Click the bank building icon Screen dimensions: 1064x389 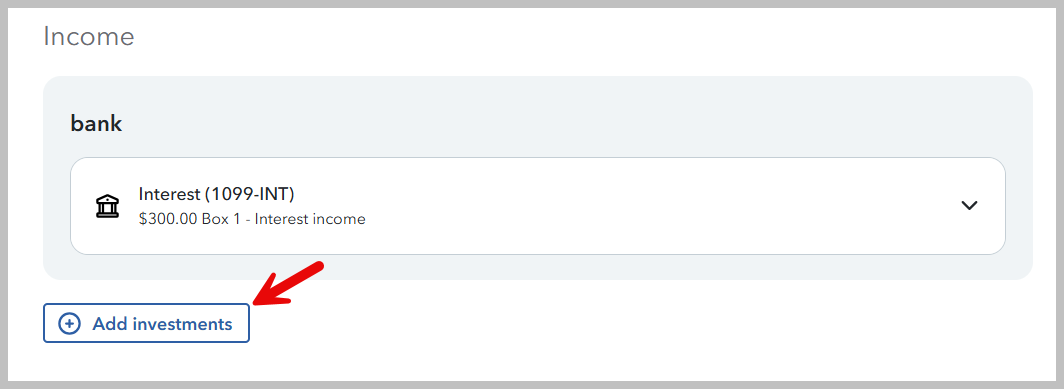(x=107, y=206)
